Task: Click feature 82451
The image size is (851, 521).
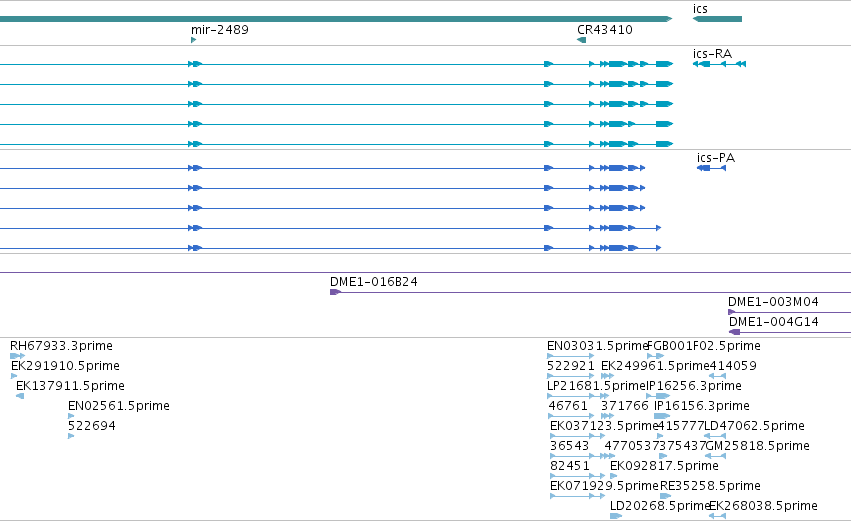Action: [569, 466]
